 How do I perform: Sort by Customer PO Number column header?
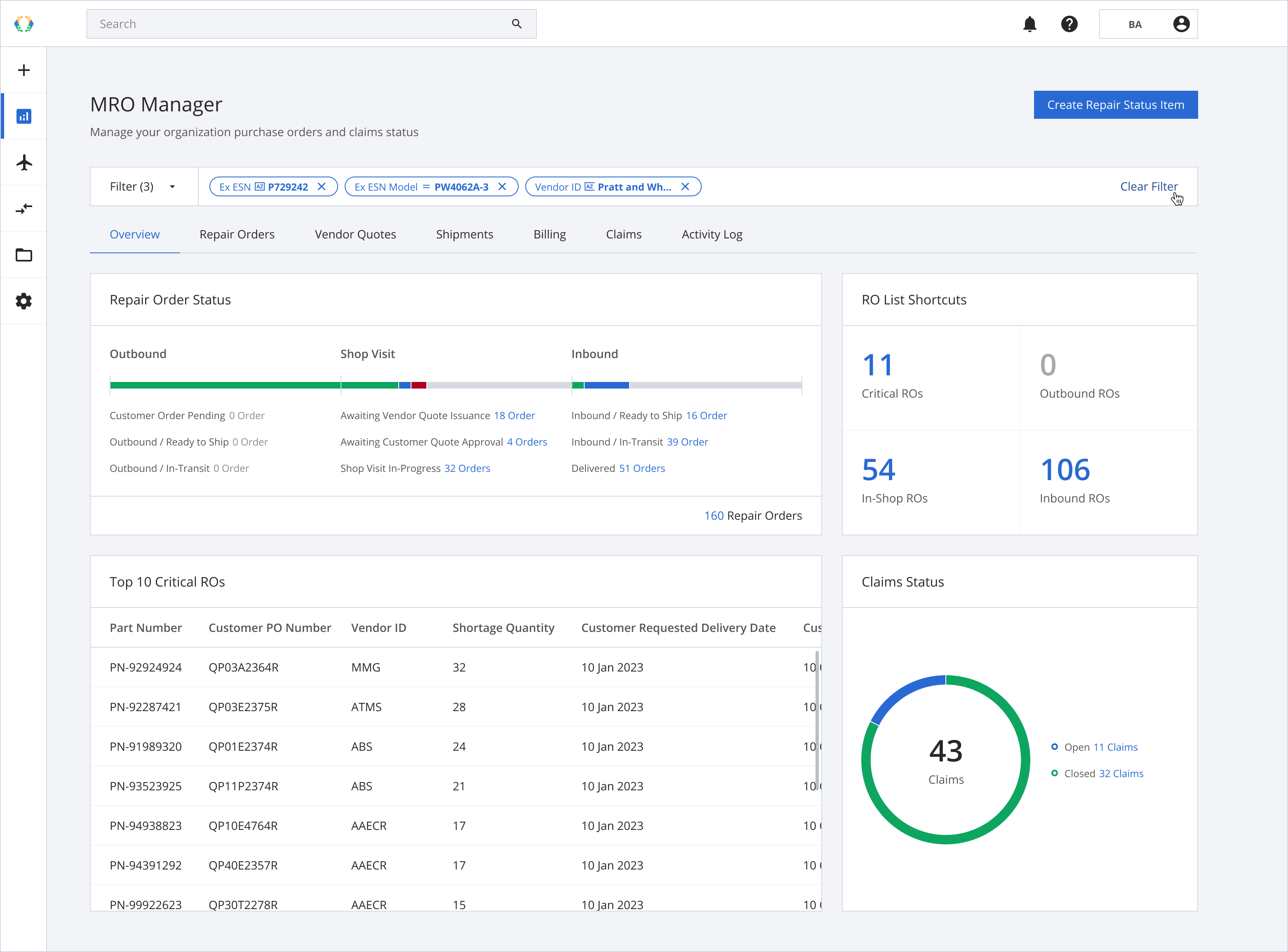tap(270, 627)
